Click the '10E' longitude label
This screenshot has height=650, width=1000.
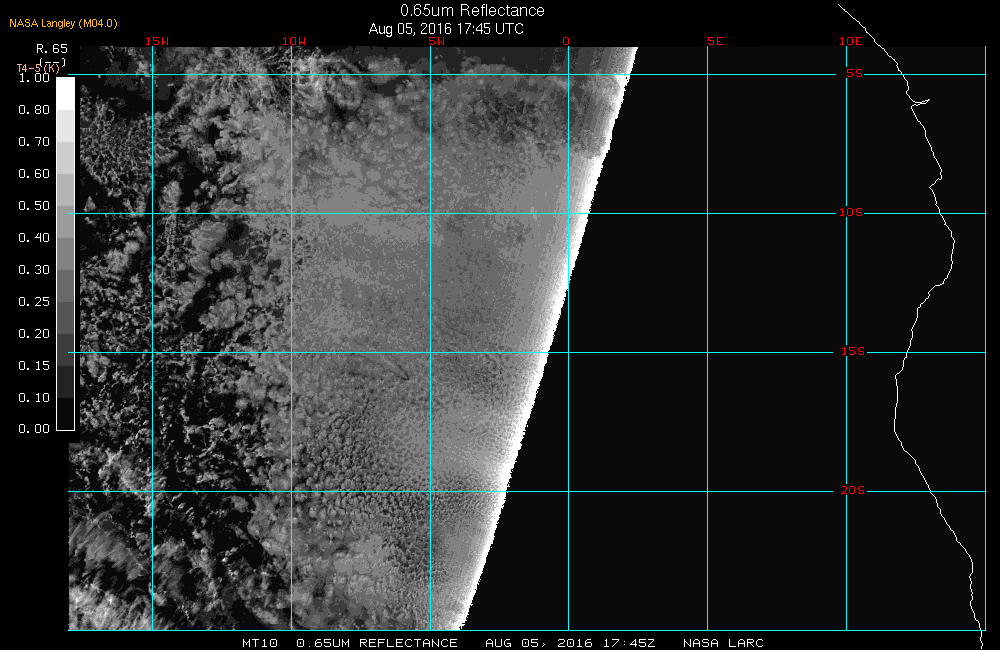pos(850,41)
